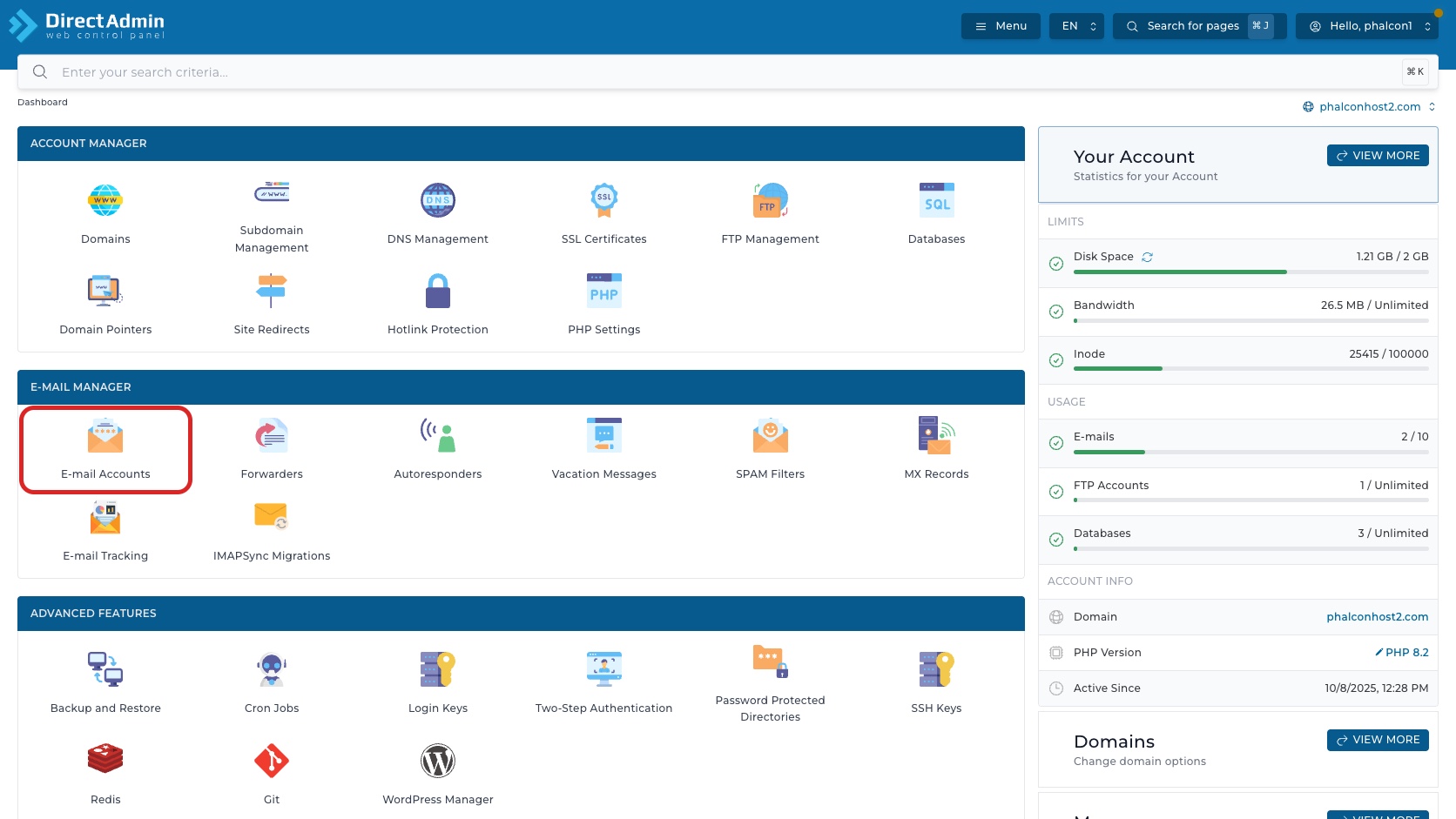Click View More for Domains
Image resolution: width=1456 pixels, height=819 pixels.
(x=1378, y=740)
